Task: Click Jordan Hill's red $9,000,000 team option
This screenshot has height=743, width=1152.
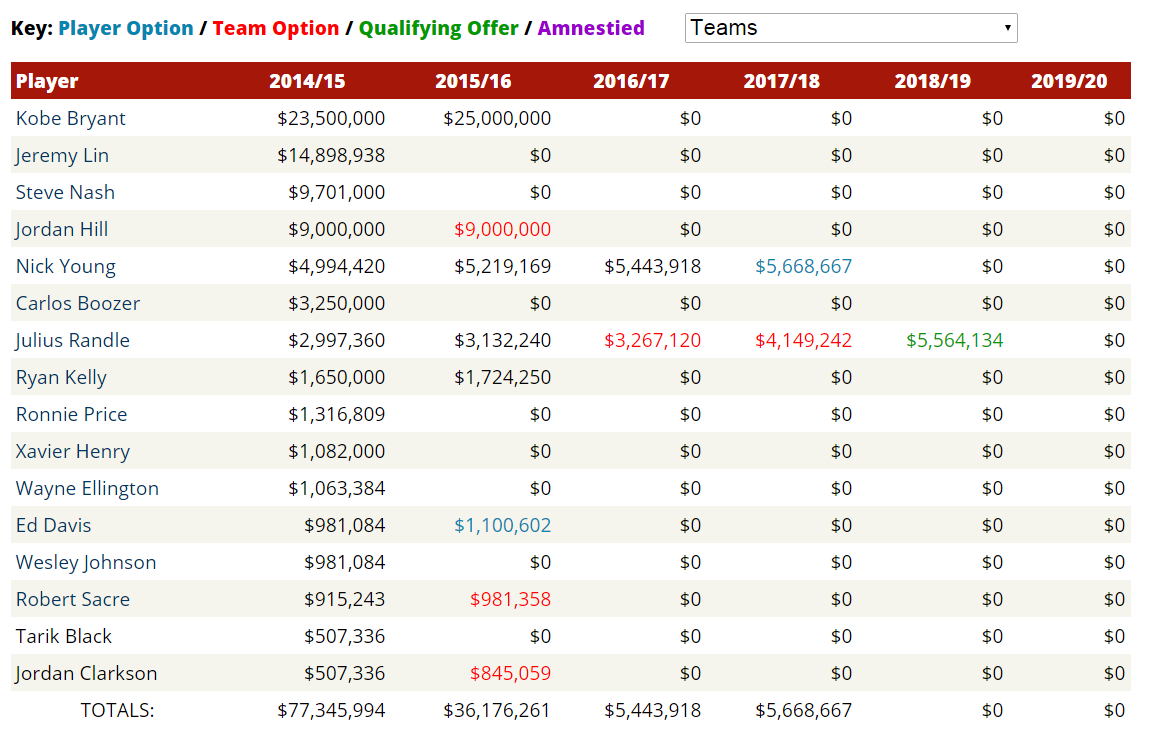Action: (x=502, y=229)
